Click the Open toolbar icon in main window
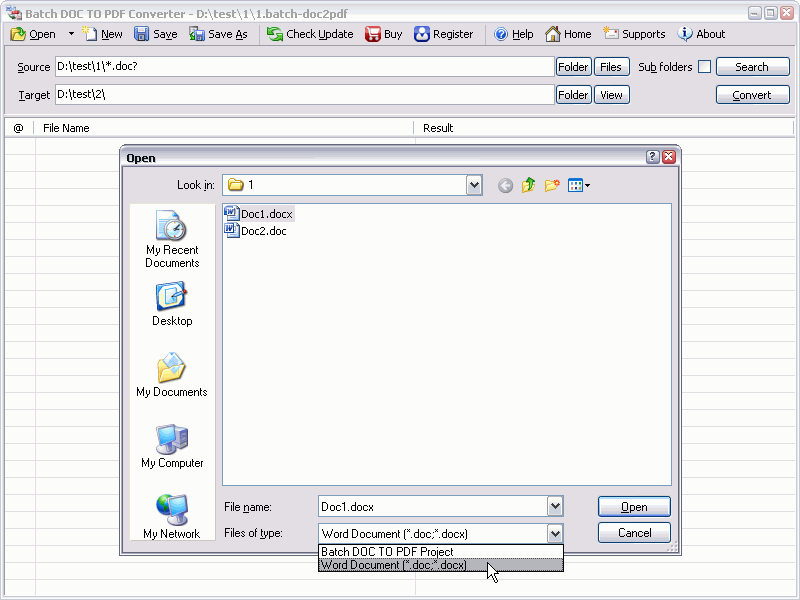This screenshot has height=600, width=800. tap(18, 34)
